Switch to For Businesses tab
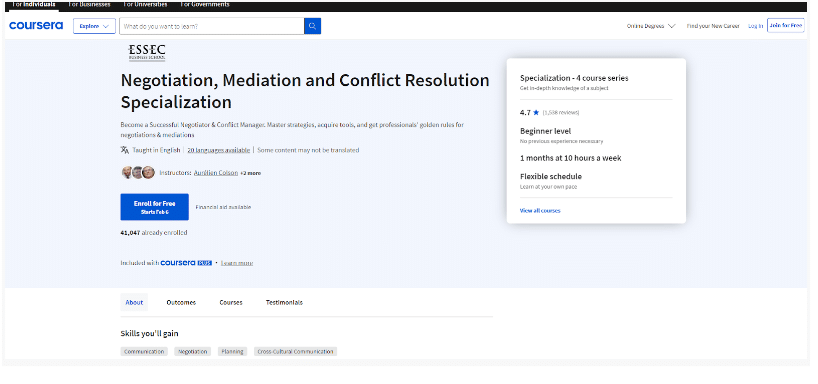The width and height of the screenshot is (818, 384). (x=89, y=4)
